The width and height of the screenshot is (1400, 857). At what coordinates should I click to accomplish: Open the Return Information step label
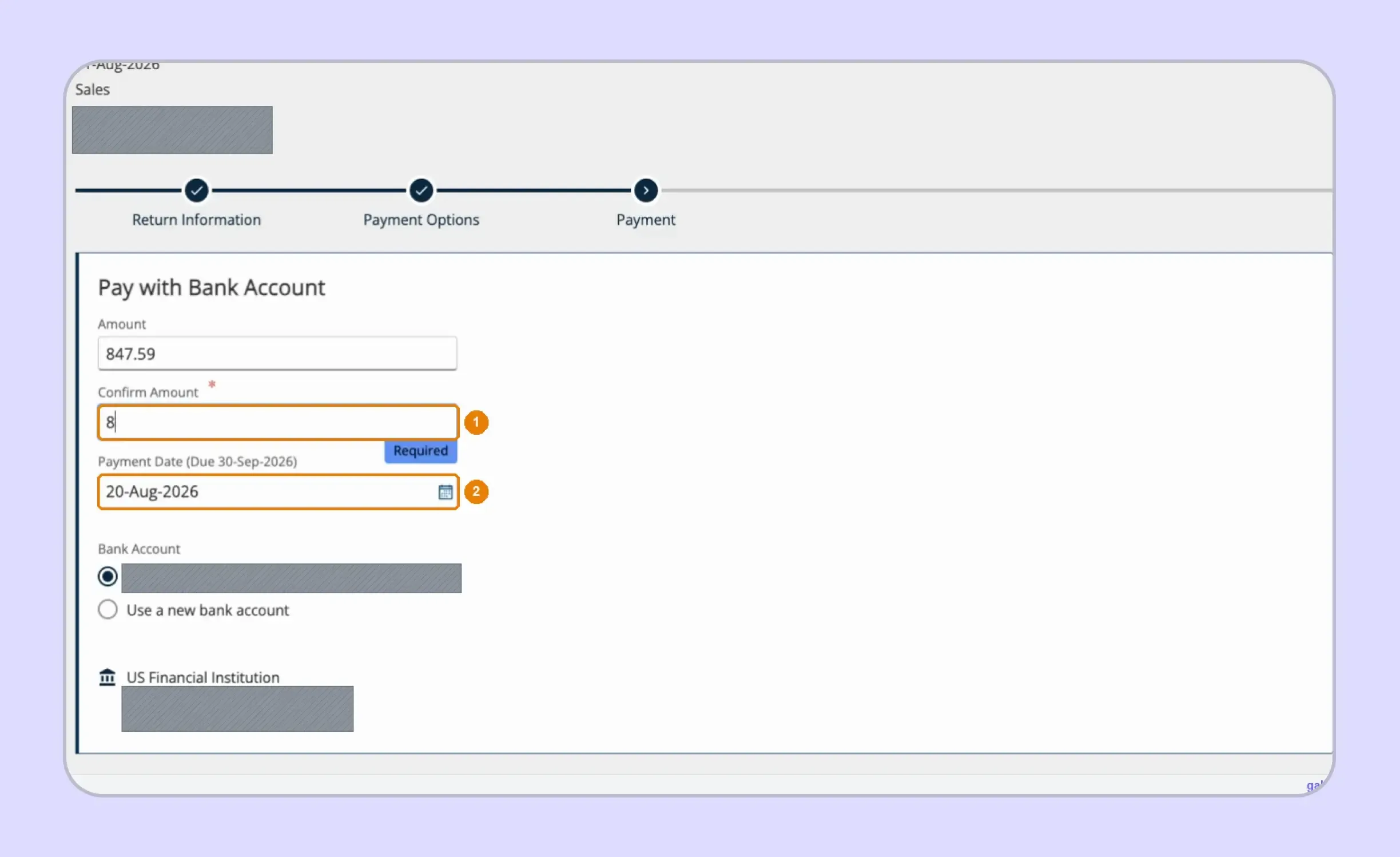coord(196,220)
